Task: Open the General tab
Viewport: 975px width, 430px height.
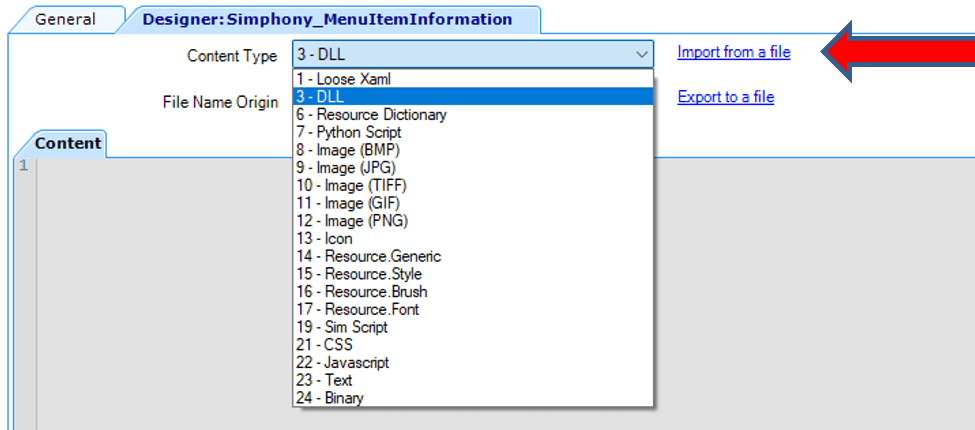Action: tap(65, 19)
